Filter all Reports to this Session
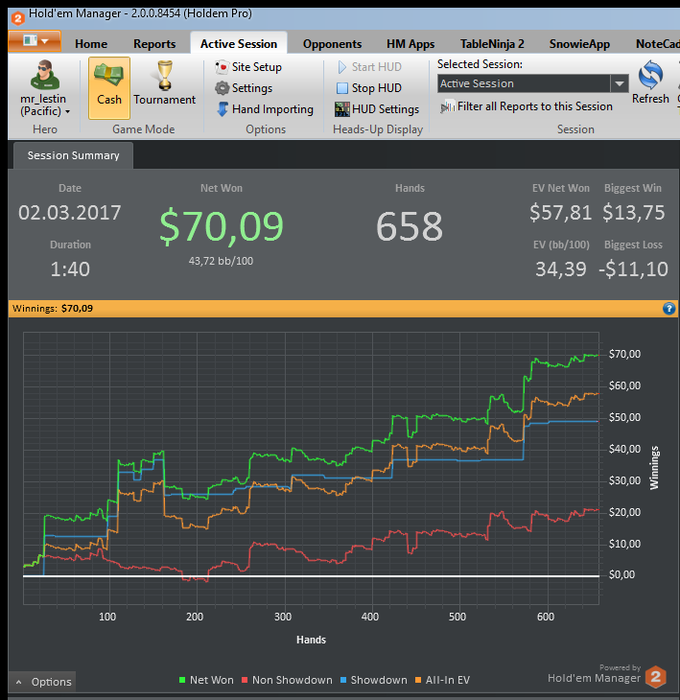The height and width of the screenshot is (700, 680). click(526, 107)
